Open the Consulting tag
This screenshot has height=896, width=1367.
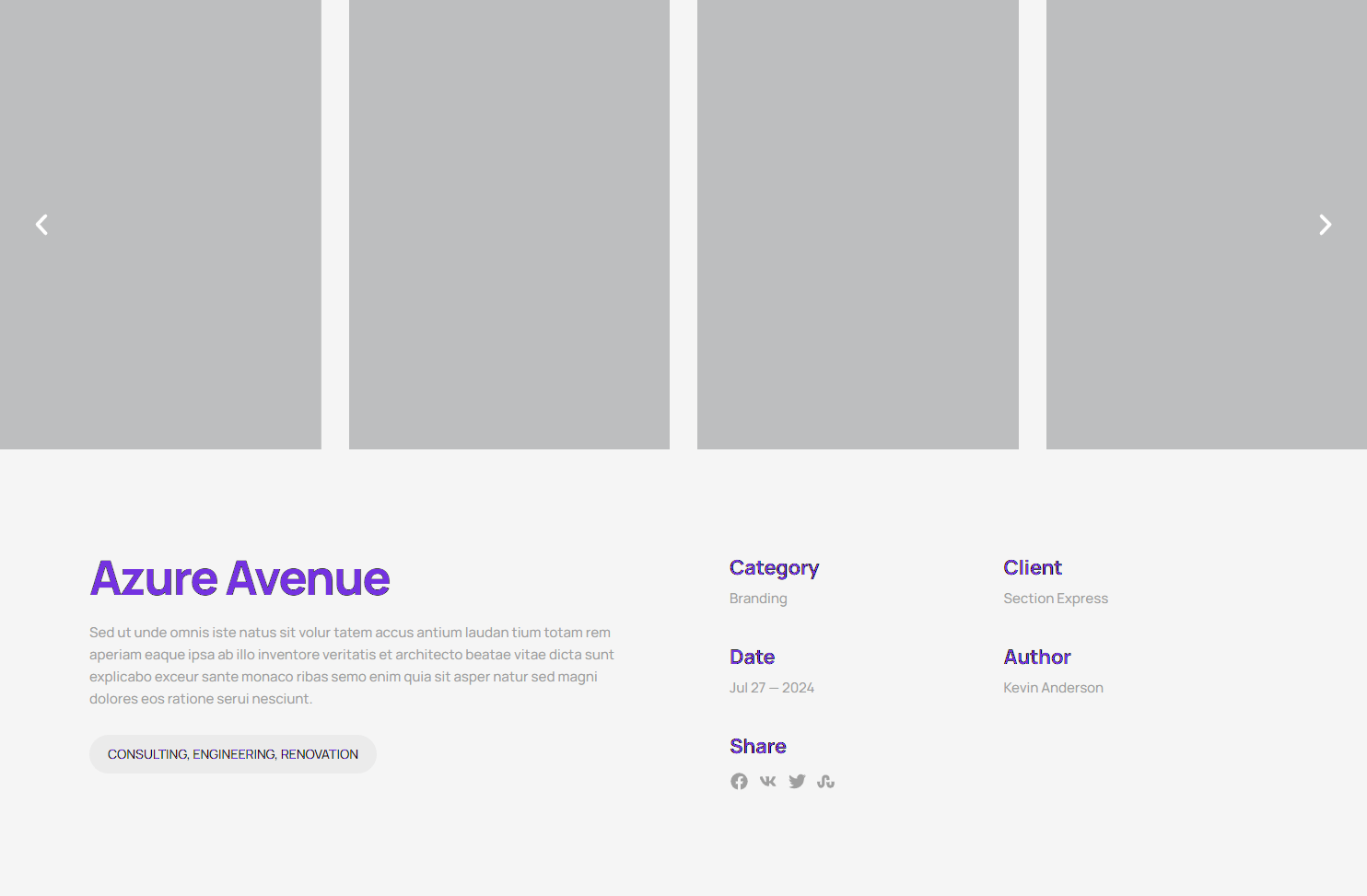pyautogui.click(x=147, y=754)
